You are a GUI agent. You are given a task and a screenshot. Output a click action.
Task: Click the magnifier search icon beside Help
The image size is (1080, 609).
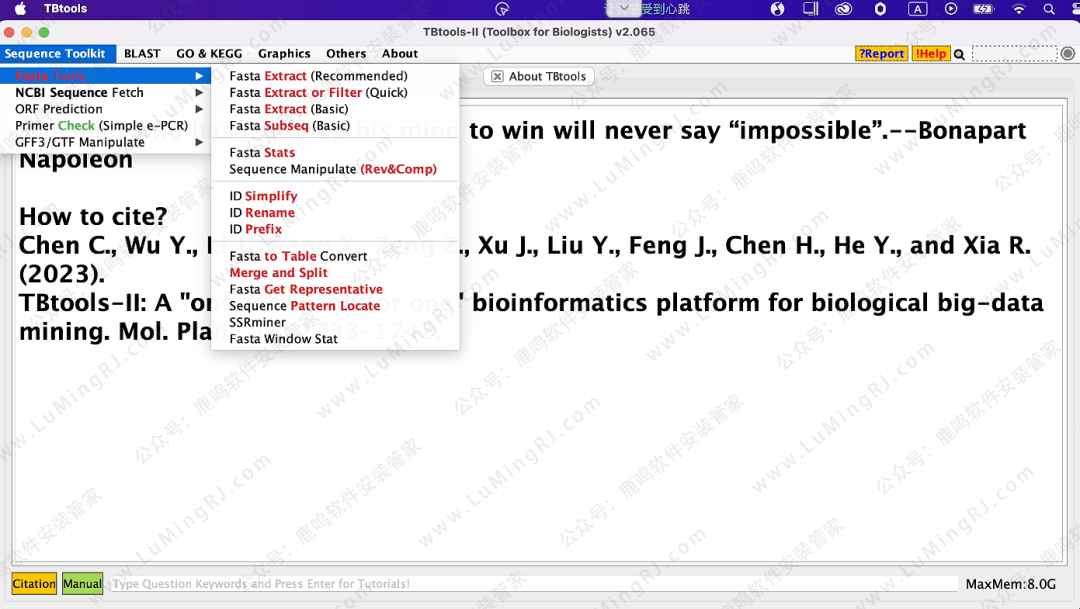coord(960,54)
